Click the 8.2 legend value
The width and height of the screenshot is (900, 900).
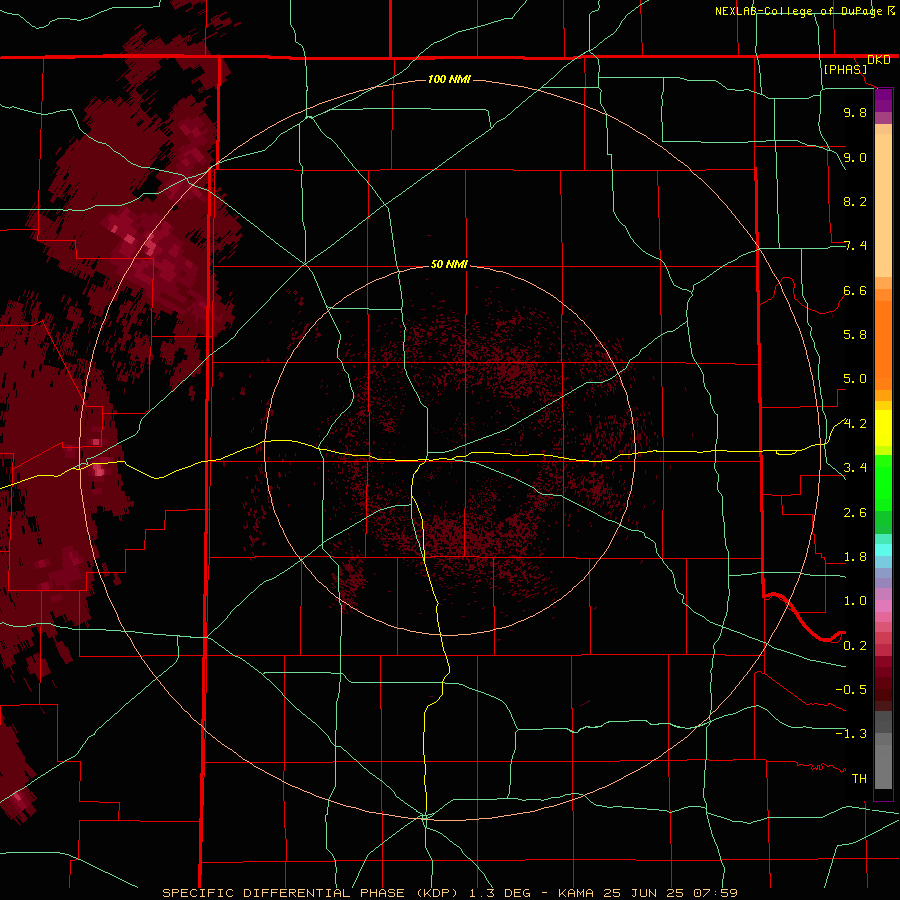[855, 201]
